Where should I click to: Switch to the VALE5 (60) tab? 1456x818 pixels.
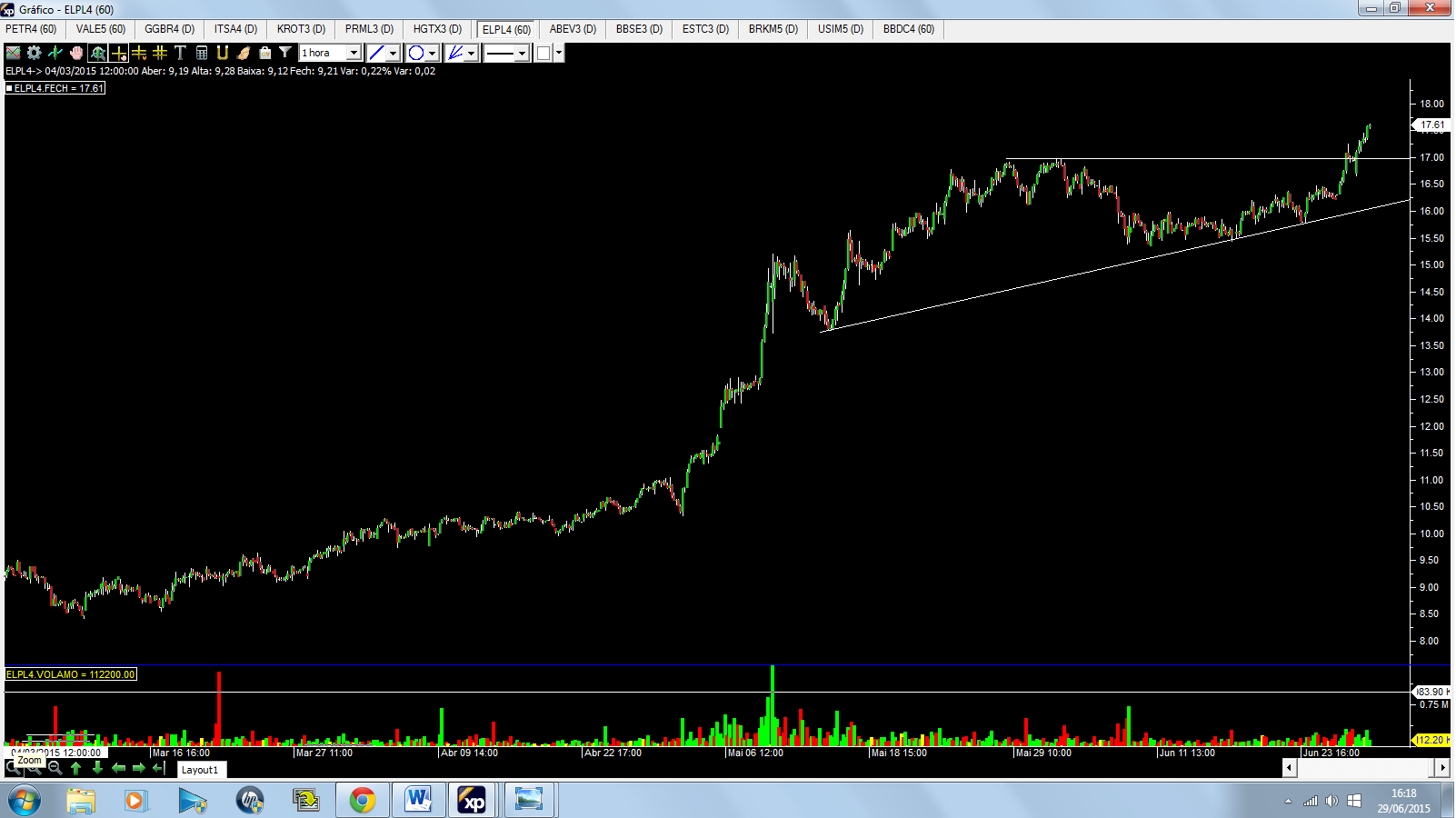point(101,29)
